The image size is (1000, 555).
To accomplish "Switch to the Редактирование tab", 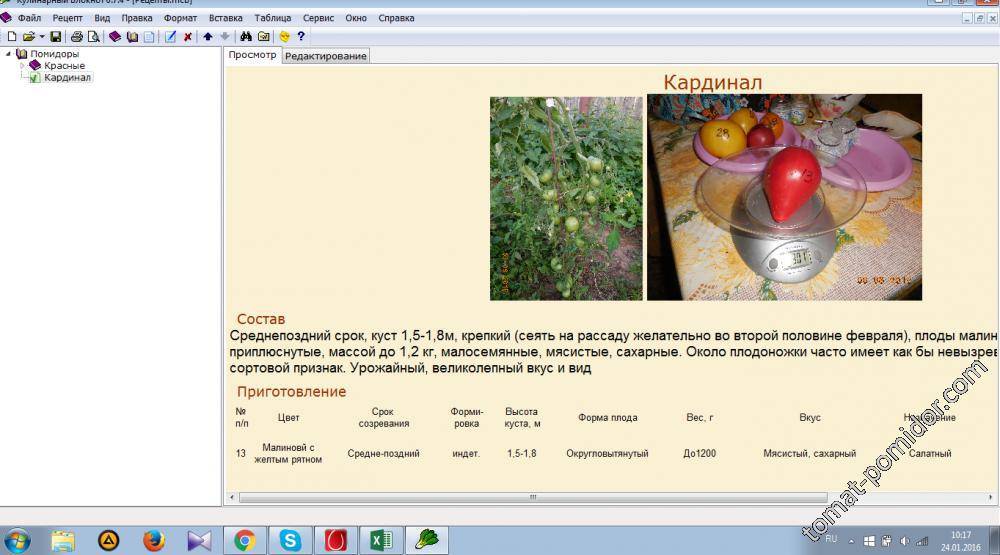I will pyautogui.click(x=325, y=56).
